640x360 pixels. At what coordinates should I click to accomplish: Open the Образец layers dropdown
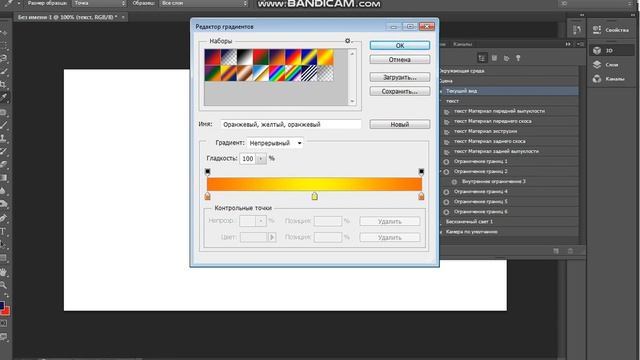(x=203, y=3)
